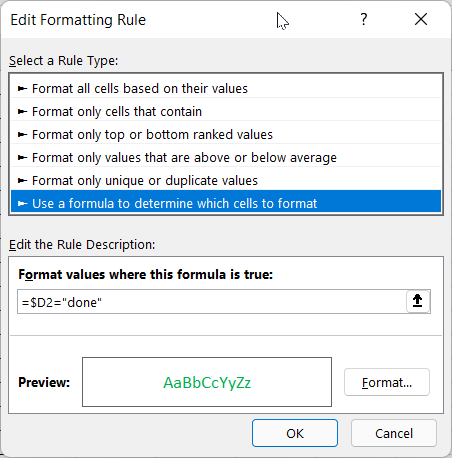Select 'Format only cells that contain' rule type
452x458 pixels.
[x=226, y=112]
